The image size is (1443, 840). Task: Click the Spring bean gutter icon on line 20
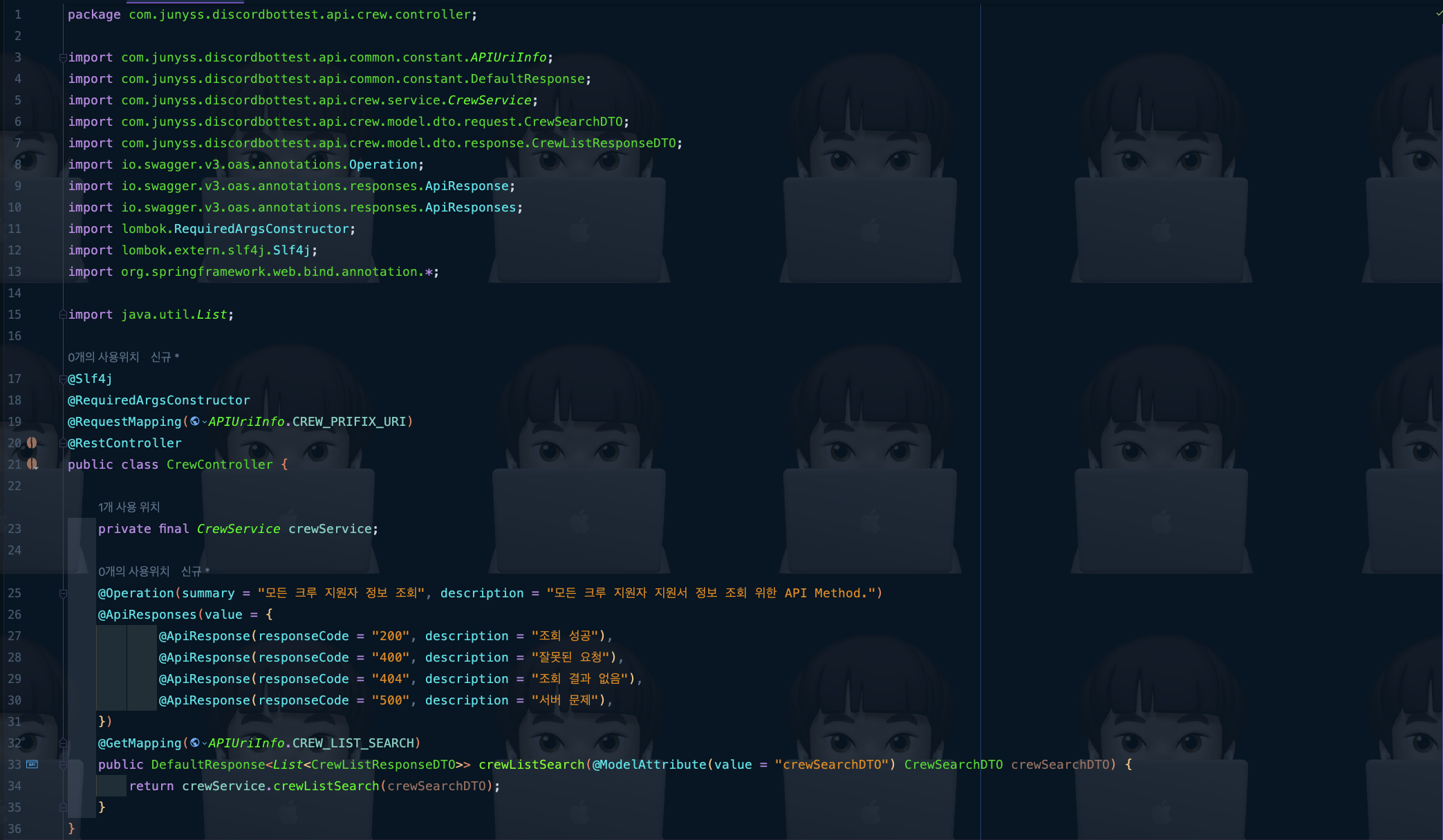click(x=32, y=442)
